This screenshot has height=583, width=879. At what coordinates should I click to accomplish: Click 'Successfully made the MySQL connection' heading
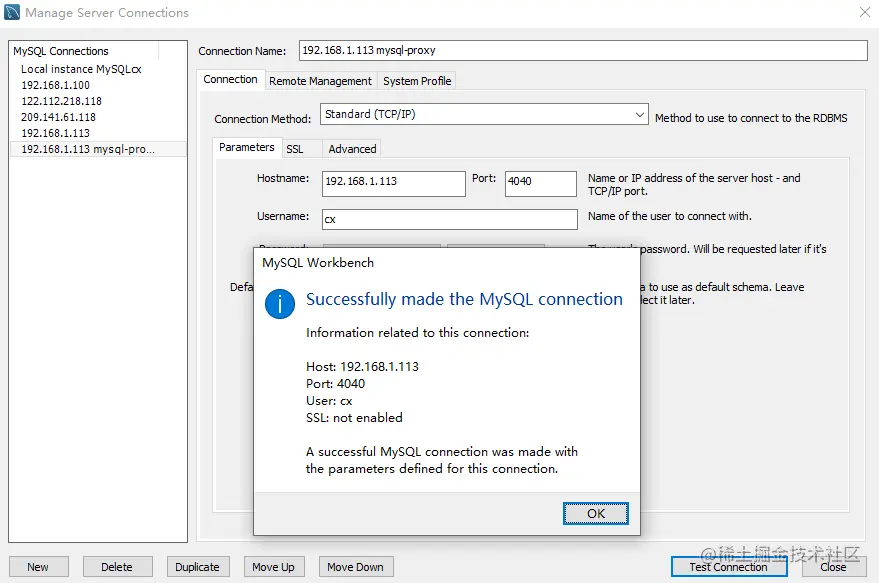464,299
